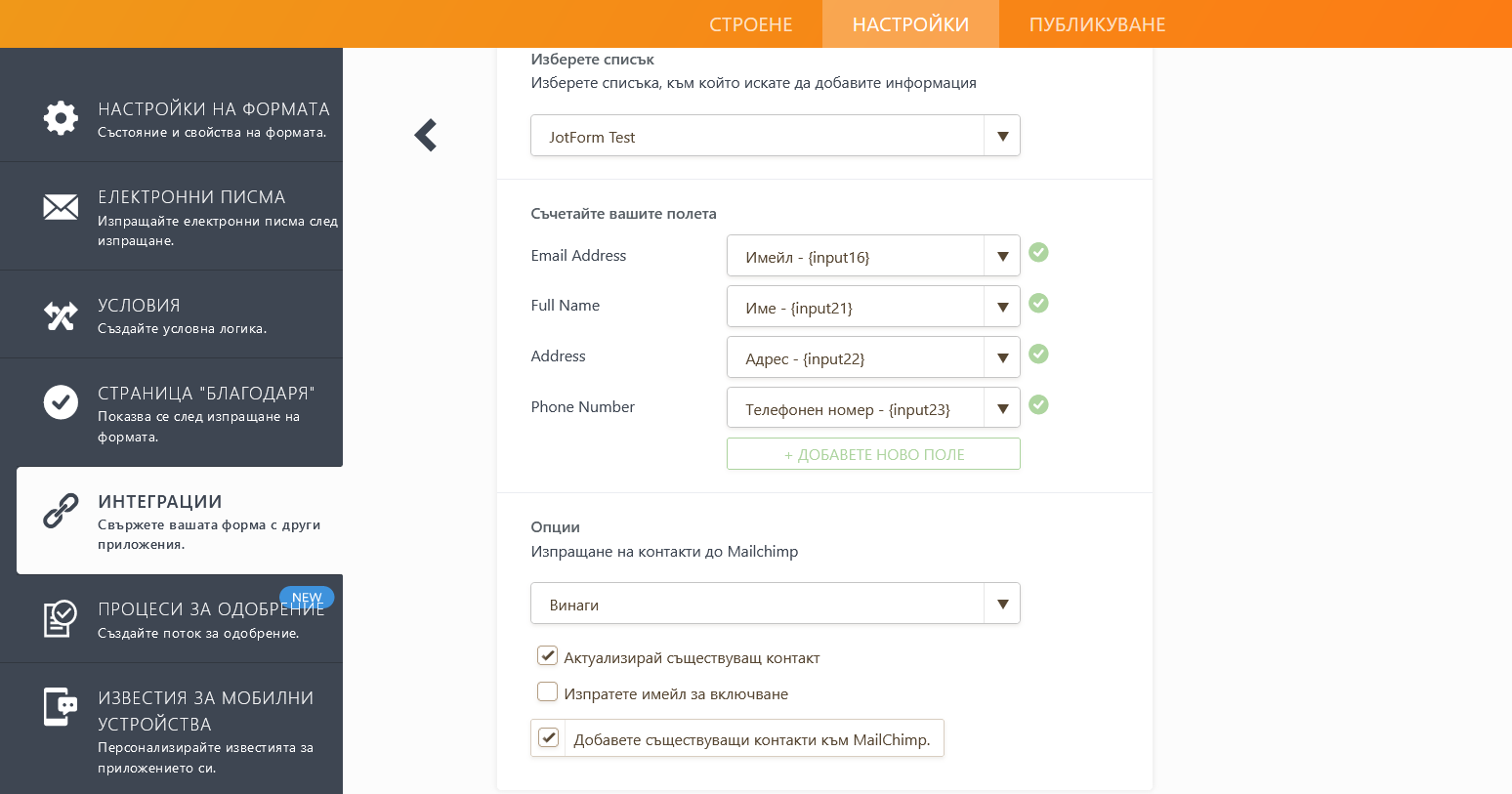Click green checkmark next to Full Name field
1512x794 pixels.
pyautogui.click(x=1039, y=304)
